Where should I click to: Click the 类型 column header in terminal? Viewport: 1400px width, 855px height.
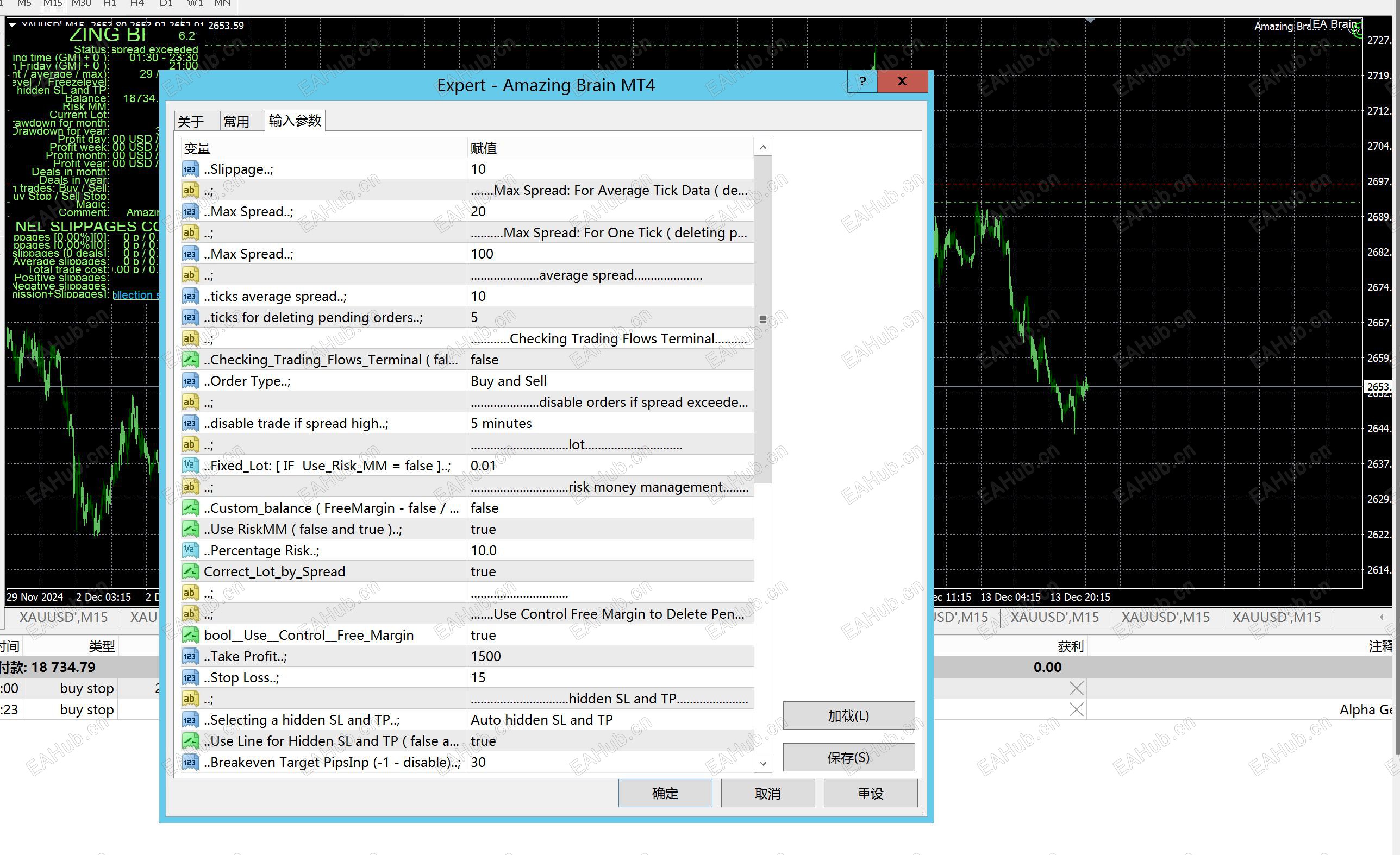click(102, 646)
